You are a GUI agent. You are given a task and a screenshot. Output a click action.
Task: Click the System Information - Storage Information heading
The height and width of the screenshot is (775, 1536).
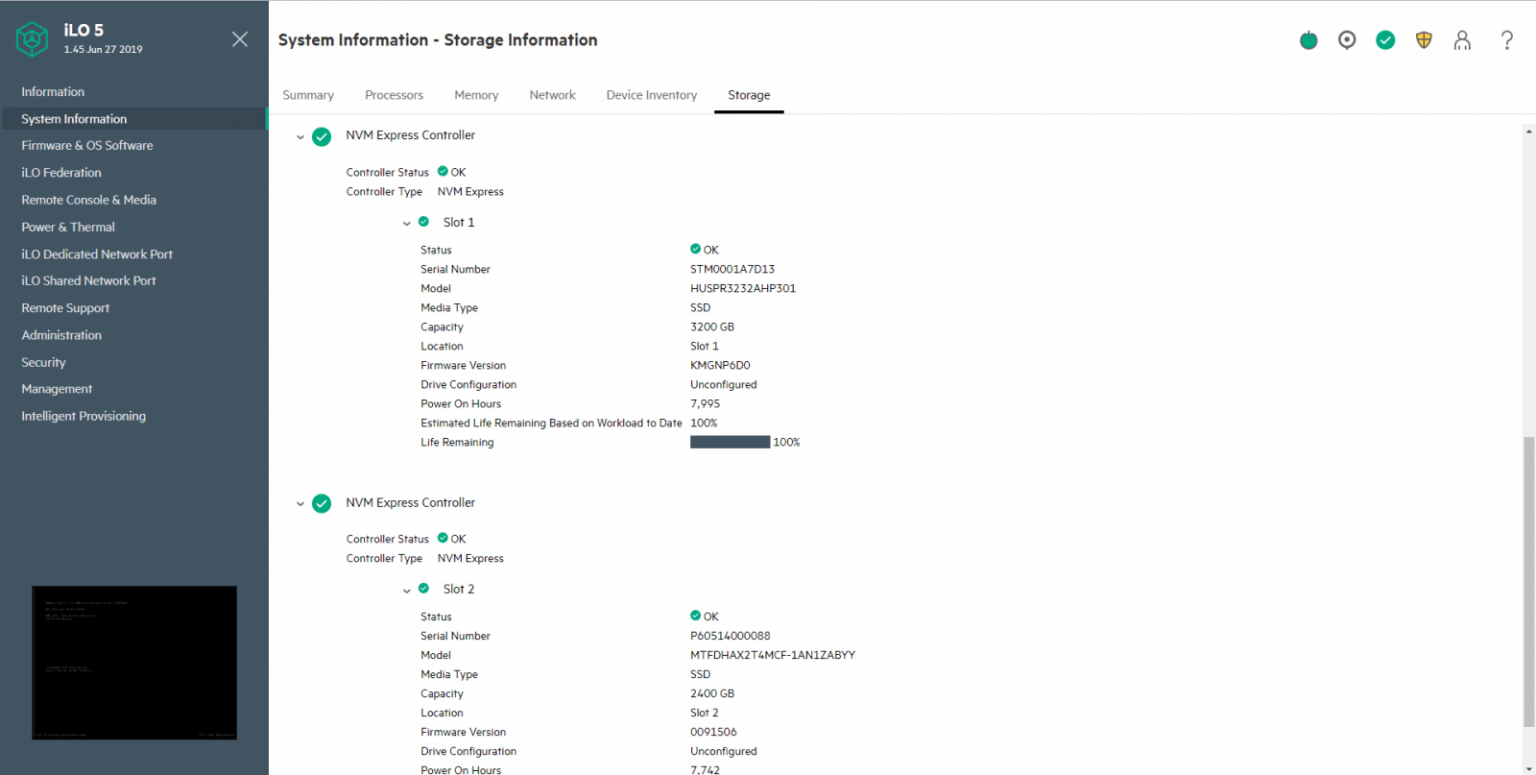[x=438, y=40]
